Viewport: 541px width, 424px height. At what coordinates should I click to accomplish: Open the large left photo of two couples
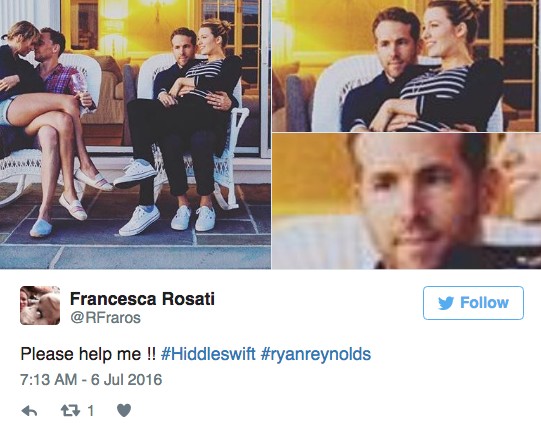click(135, 134)
